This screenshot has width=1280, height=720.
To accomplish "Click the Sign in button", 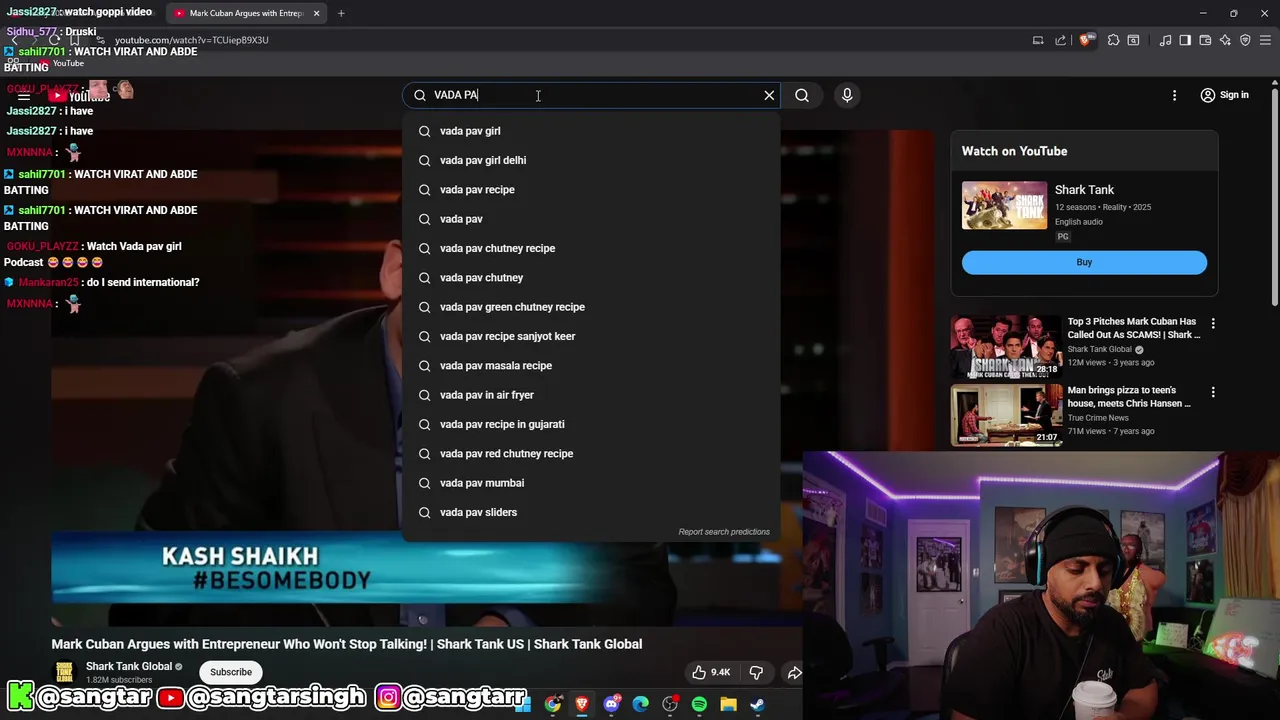I will 1225,95.
